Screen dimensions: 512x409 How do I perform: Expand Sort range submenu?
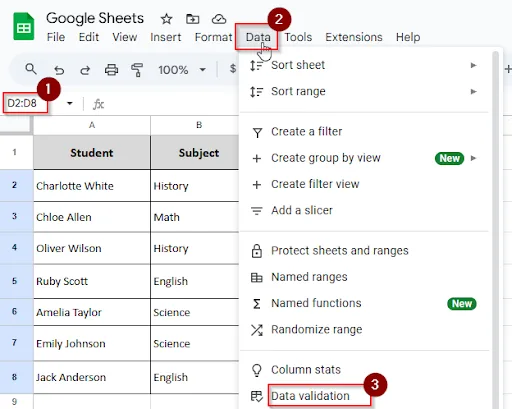click(364, 91)
